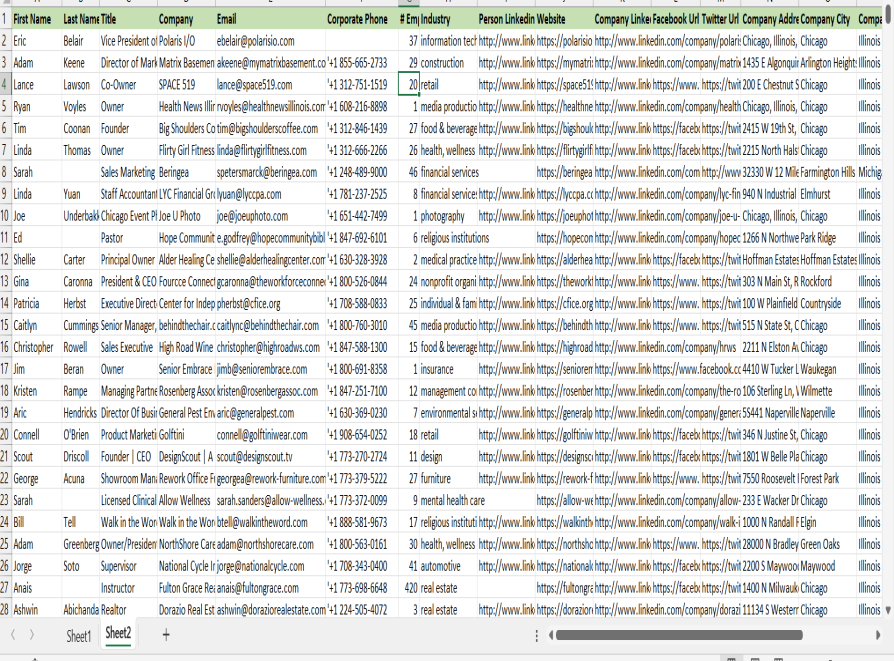Screen dimensions: 894x661
Task: Click the Golftini company cell
Action: click(186, 435)
